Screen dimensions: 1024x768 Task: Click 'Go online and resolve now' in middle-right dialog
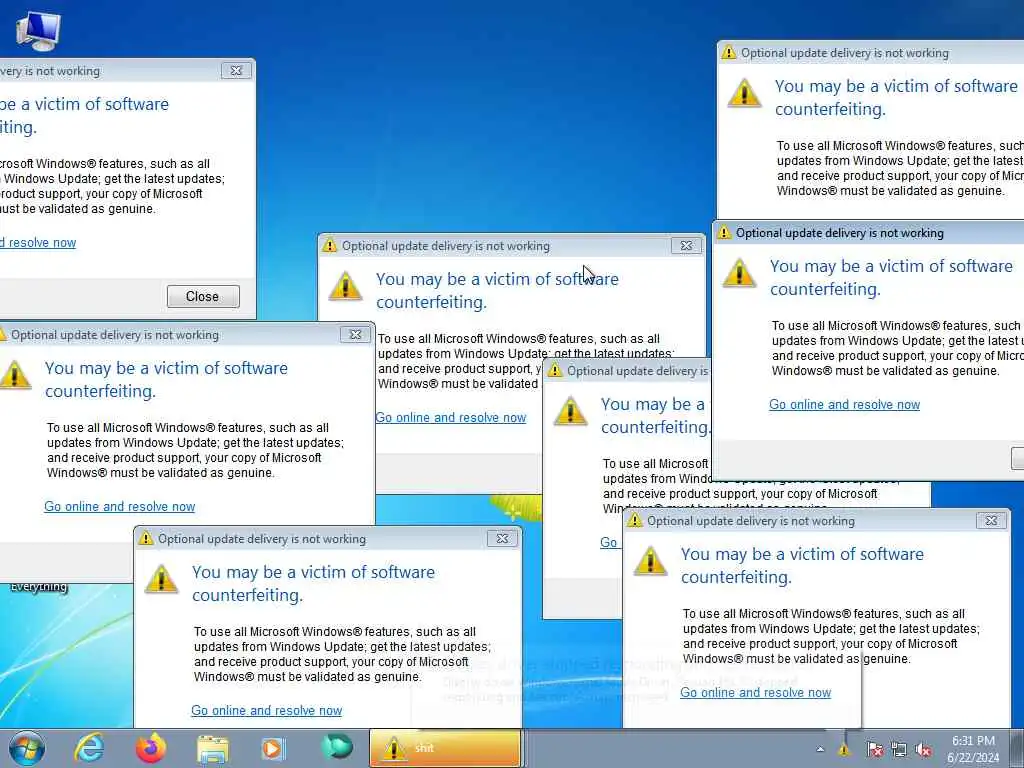844,404
